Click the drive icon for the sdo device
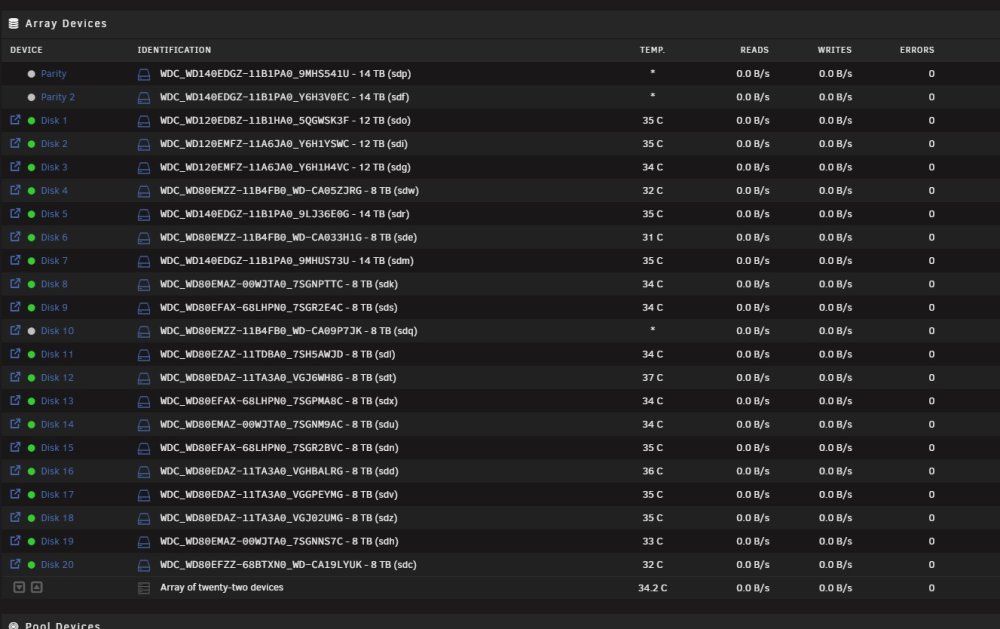 tap(144, 121)
